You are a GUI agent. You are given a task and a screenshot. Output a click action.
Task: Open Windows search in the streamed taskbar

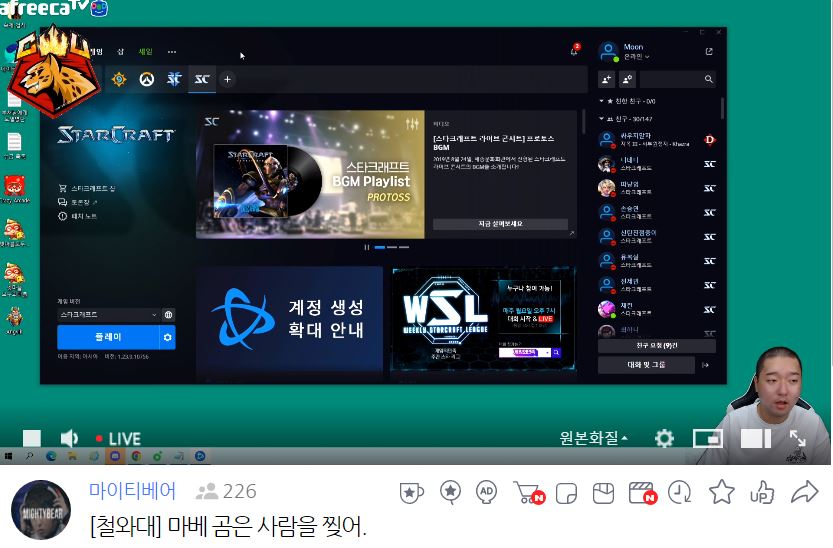click(29, 456)
